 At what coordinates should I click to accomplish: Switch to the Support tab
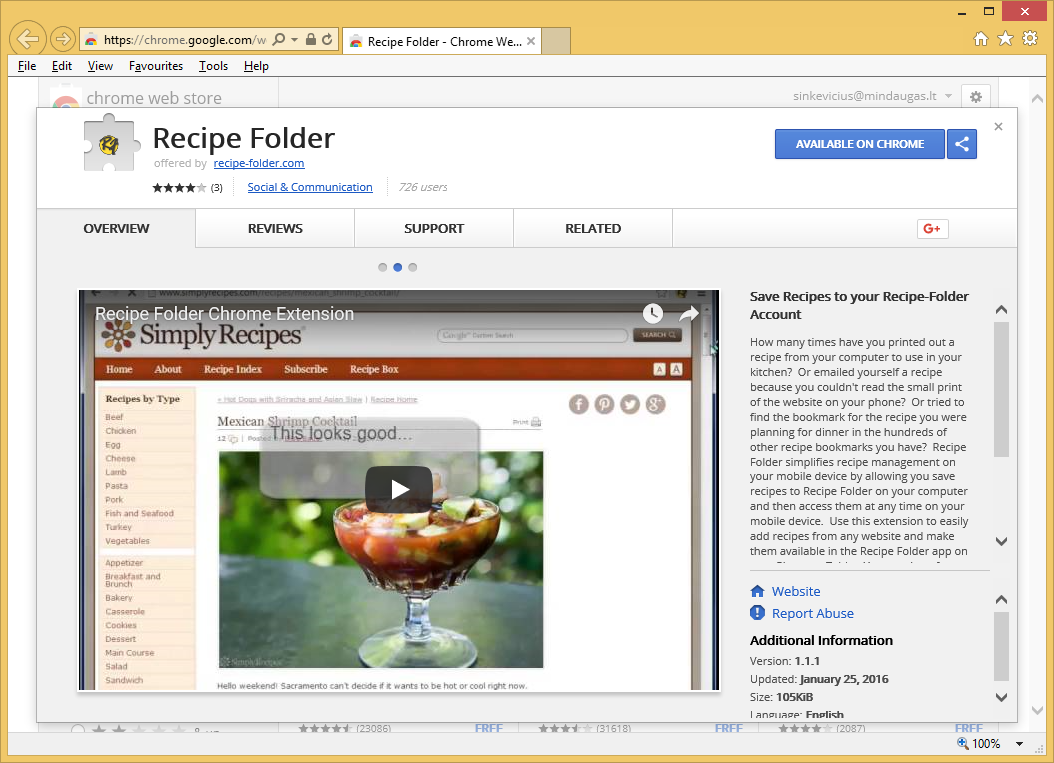point(434,229)
